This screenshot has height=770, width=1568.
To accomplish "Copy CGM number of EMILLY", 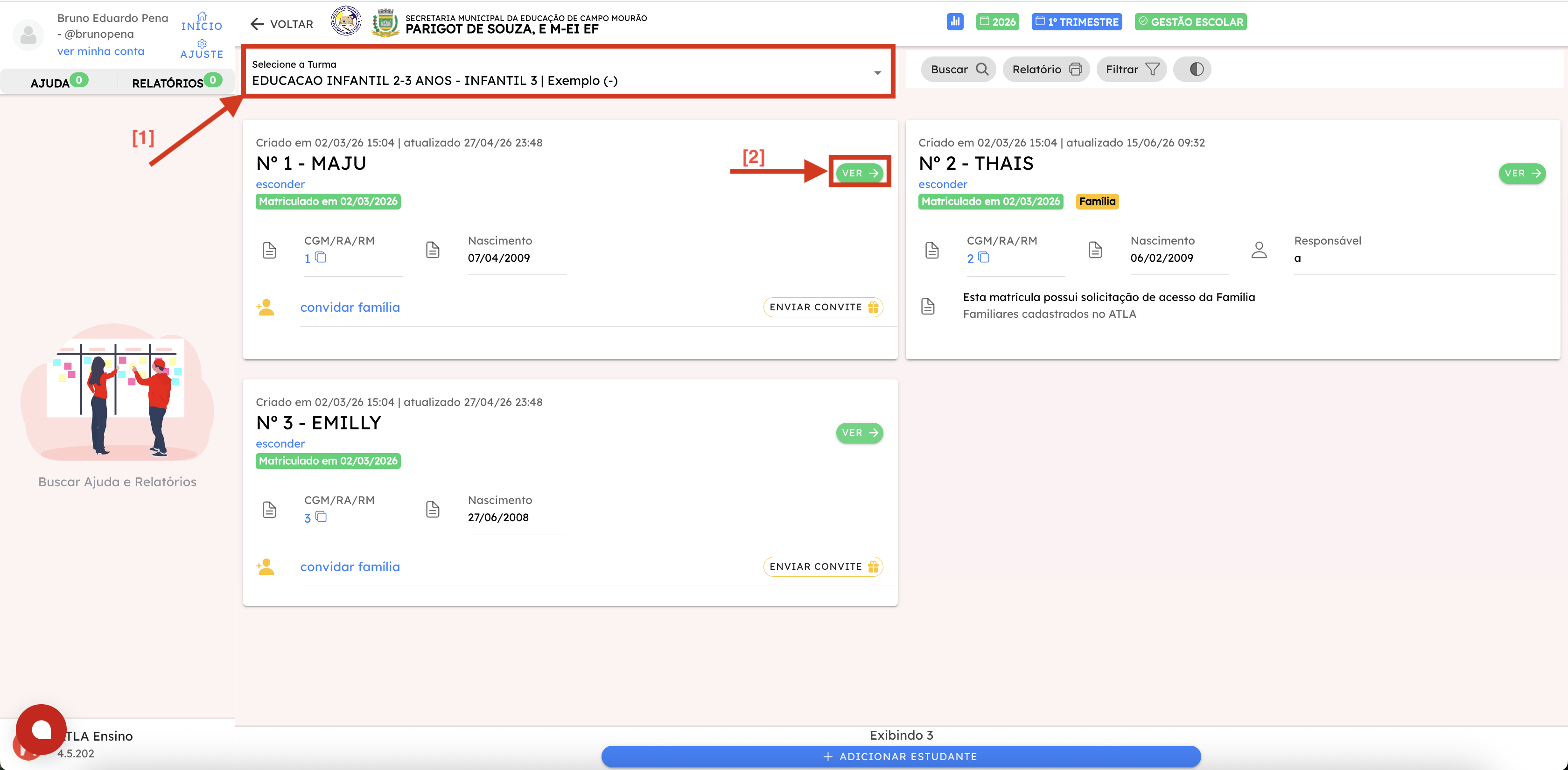I will [321, 517].
